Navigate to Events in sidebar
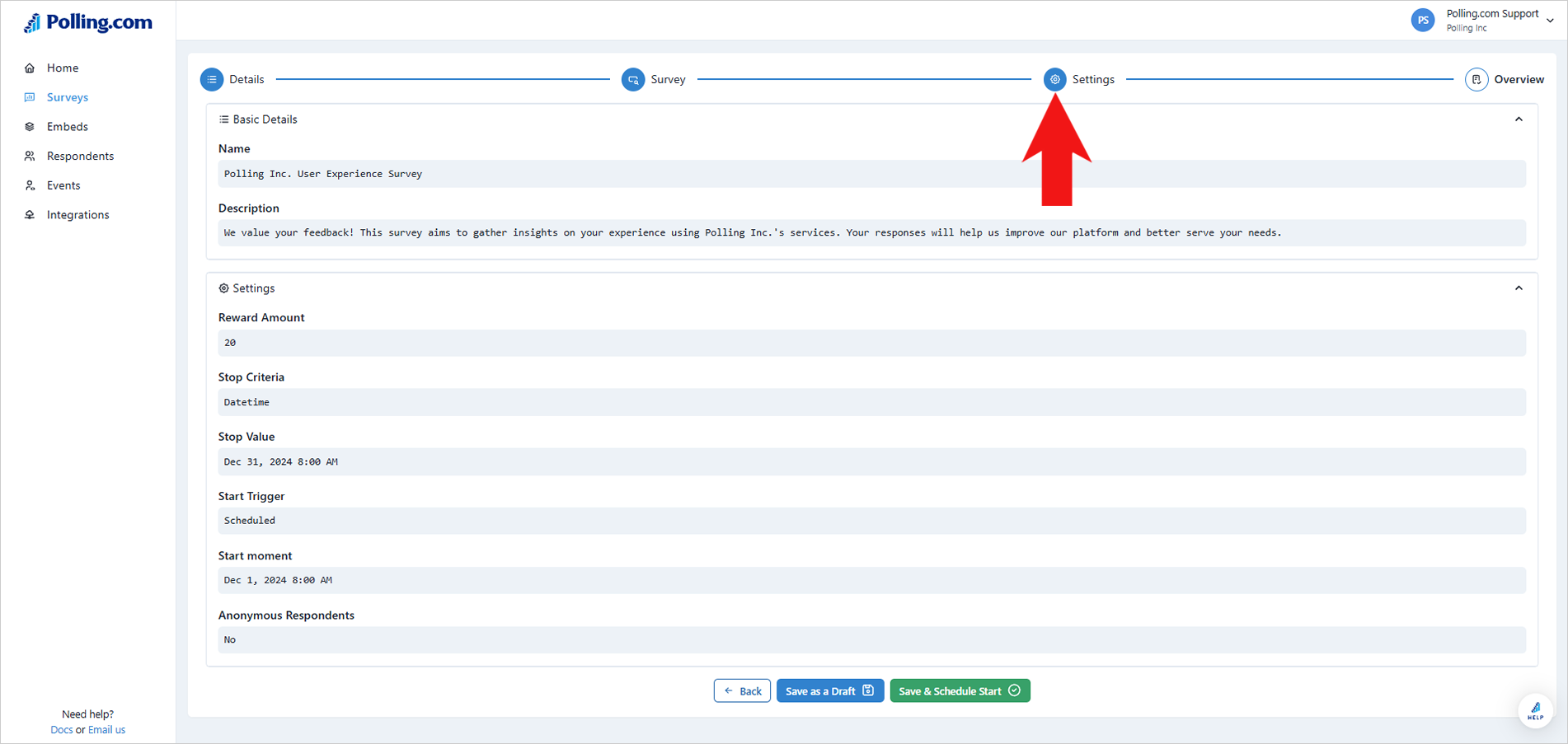The width and height of the screenshot is (1568, 744). 63,185
